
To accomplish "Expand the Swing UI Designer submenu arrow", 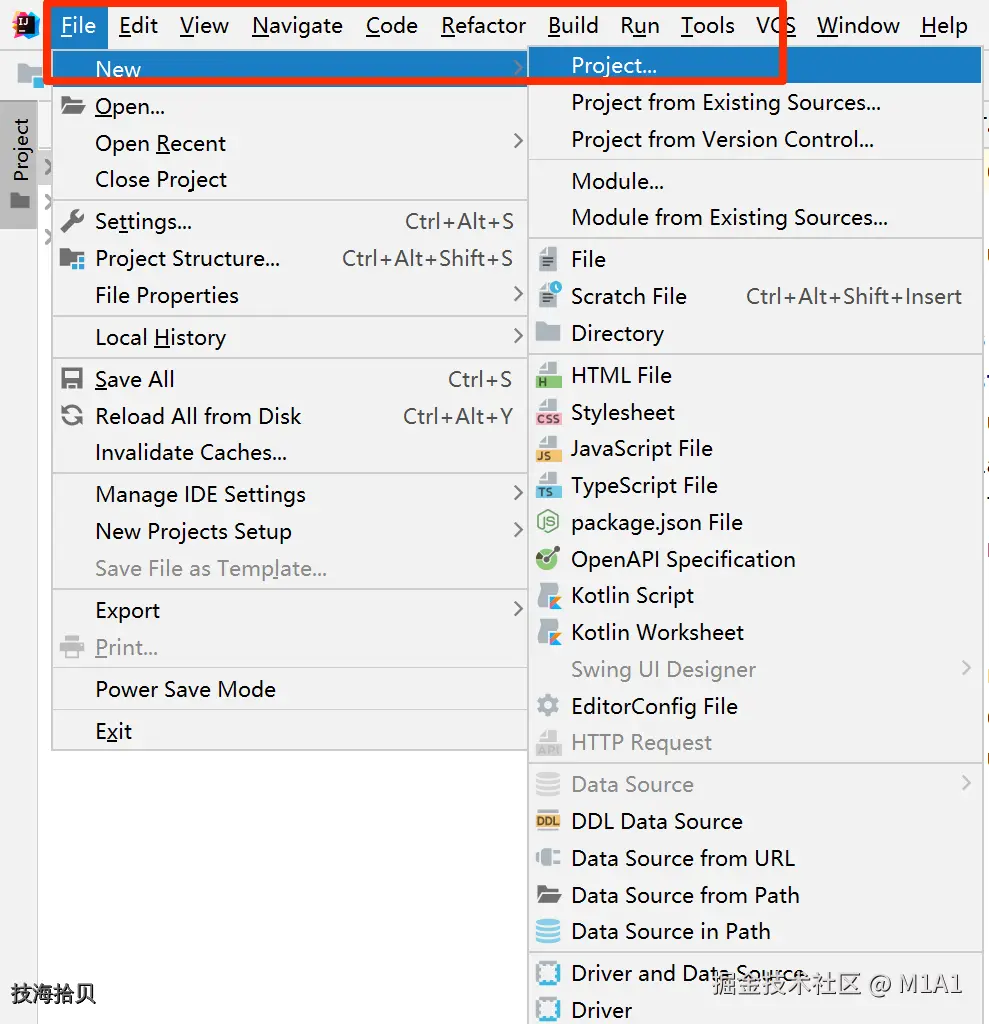I will tap(966, 668).
